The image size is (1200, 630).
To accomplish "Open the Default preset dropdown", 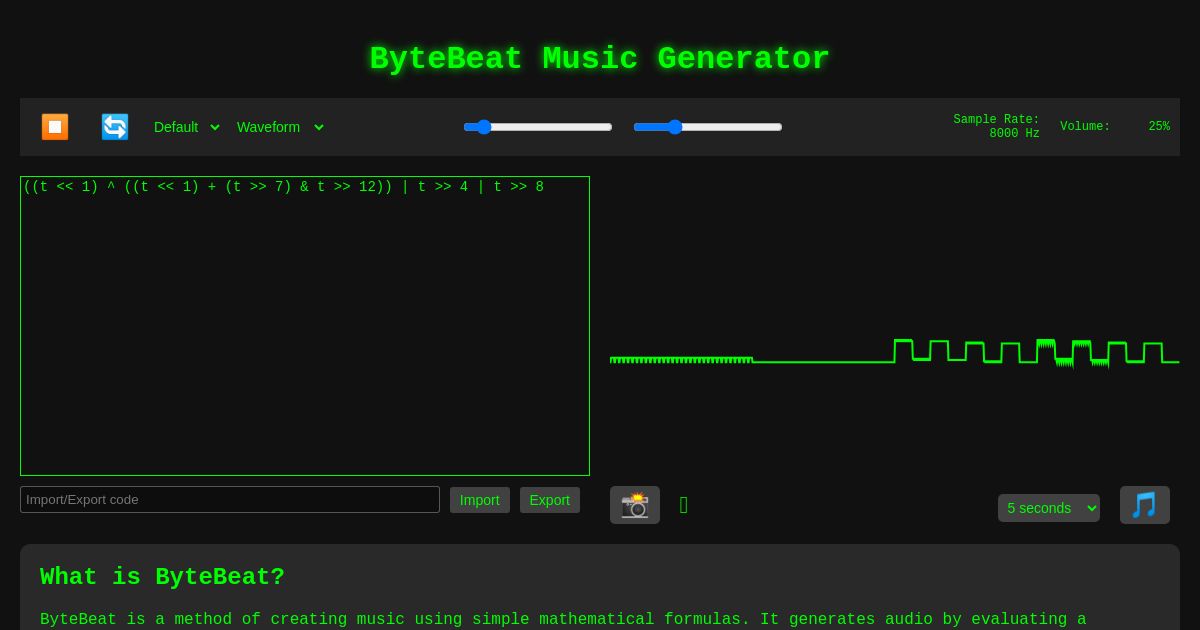I will click(186, 127).
